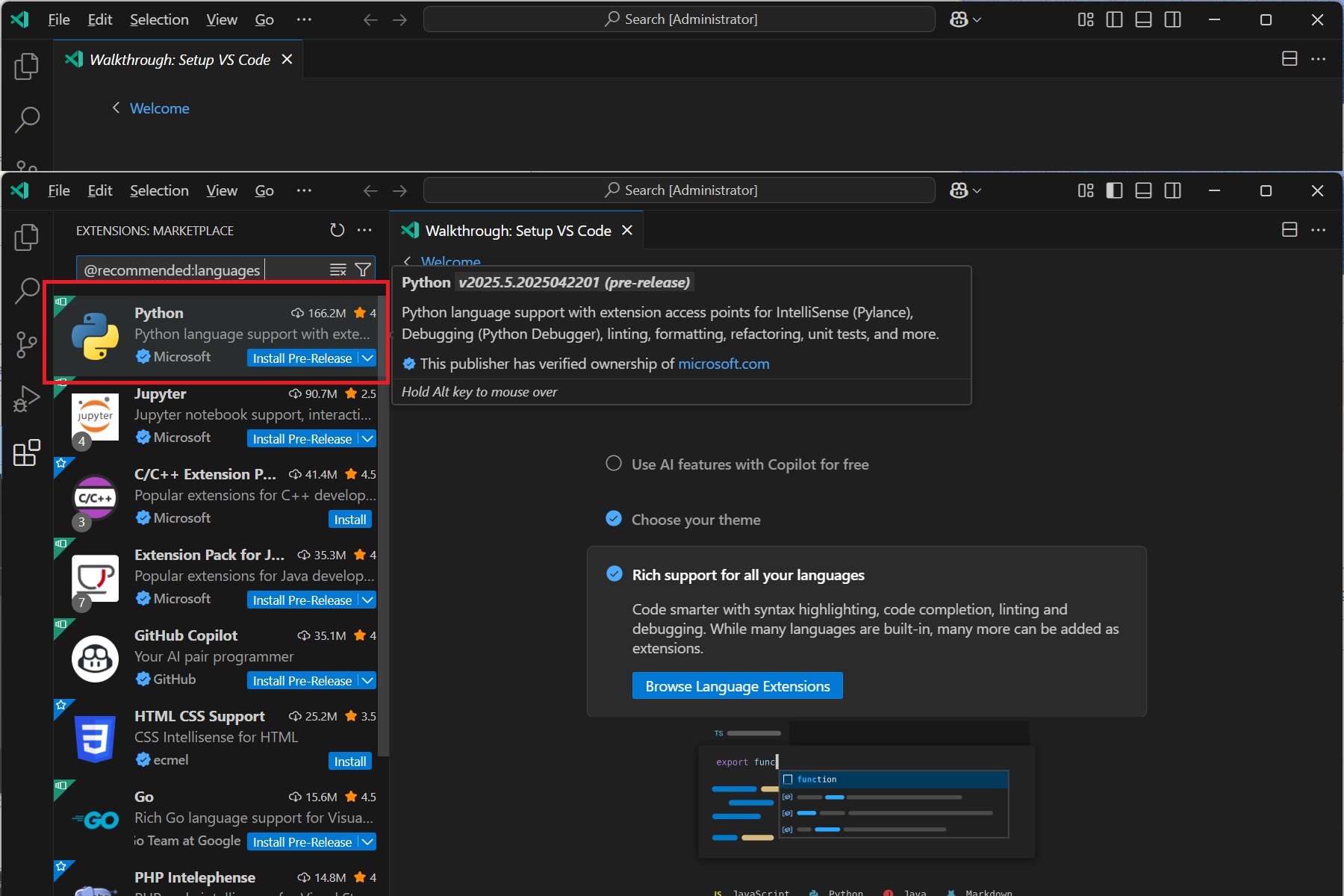Expand Jupyter Install Pre-Release dropdown arrow
The height and width of the screenshot is (896, 1344).
coord(367,439)
